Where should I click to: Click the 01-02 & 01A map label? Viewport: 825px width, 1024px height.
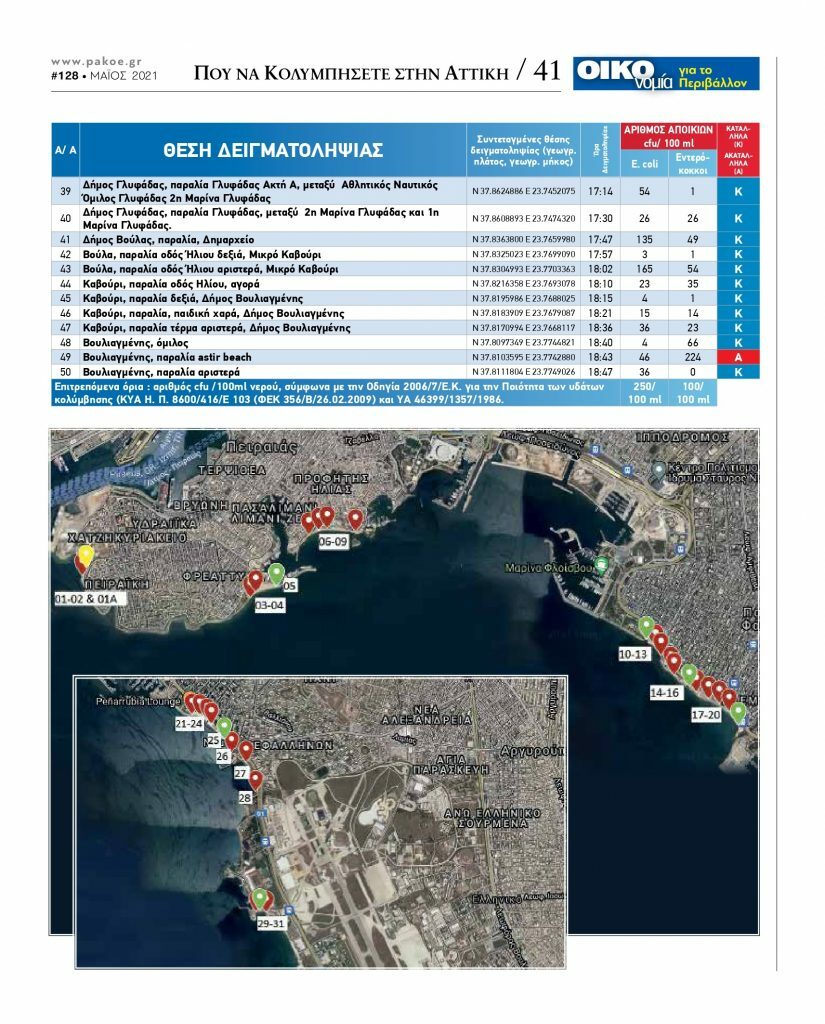point(86,599)
